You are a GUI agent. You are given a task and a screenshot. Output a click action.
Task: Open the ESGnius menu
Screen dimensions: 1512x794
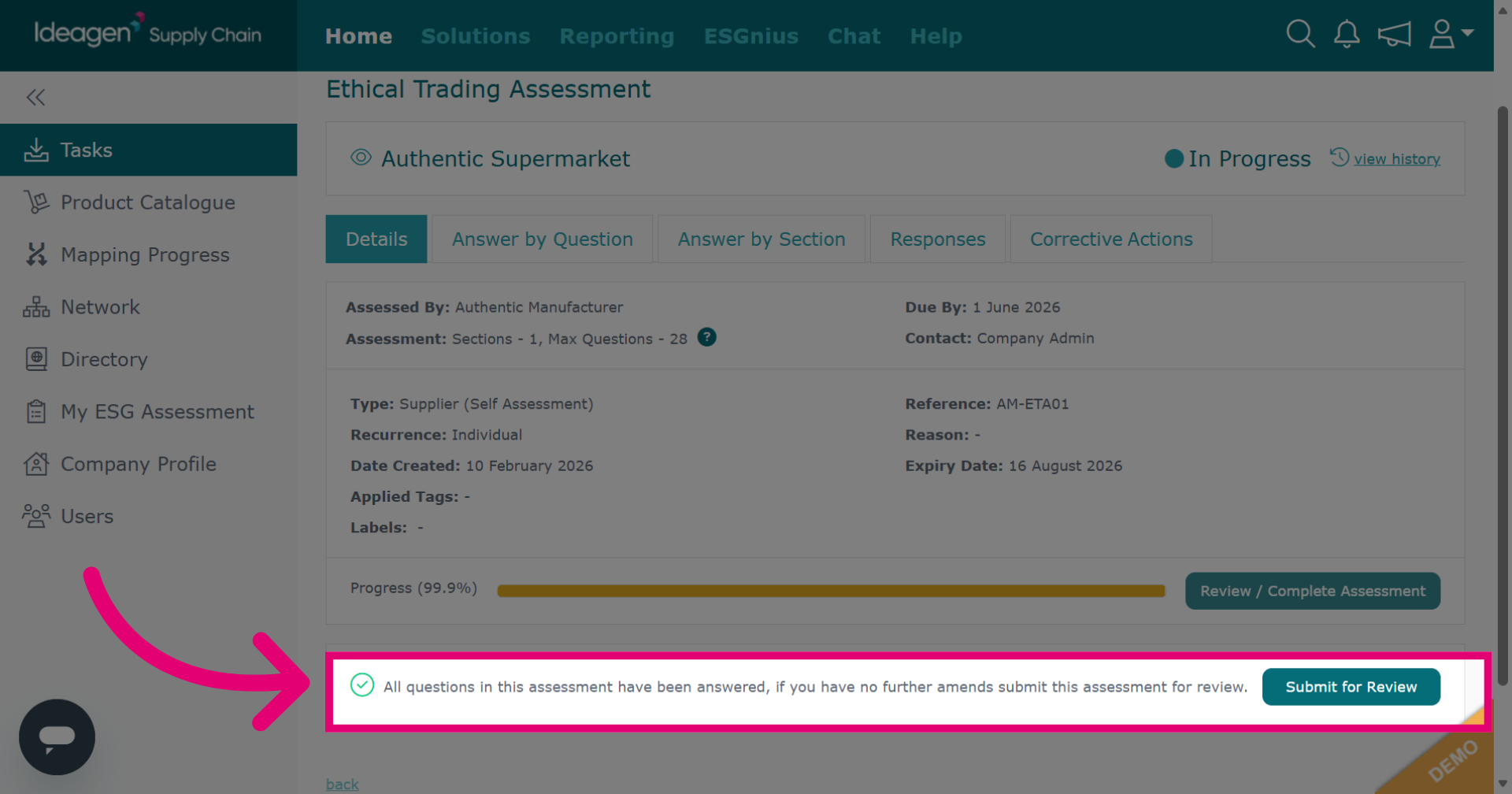pos(750,36)
